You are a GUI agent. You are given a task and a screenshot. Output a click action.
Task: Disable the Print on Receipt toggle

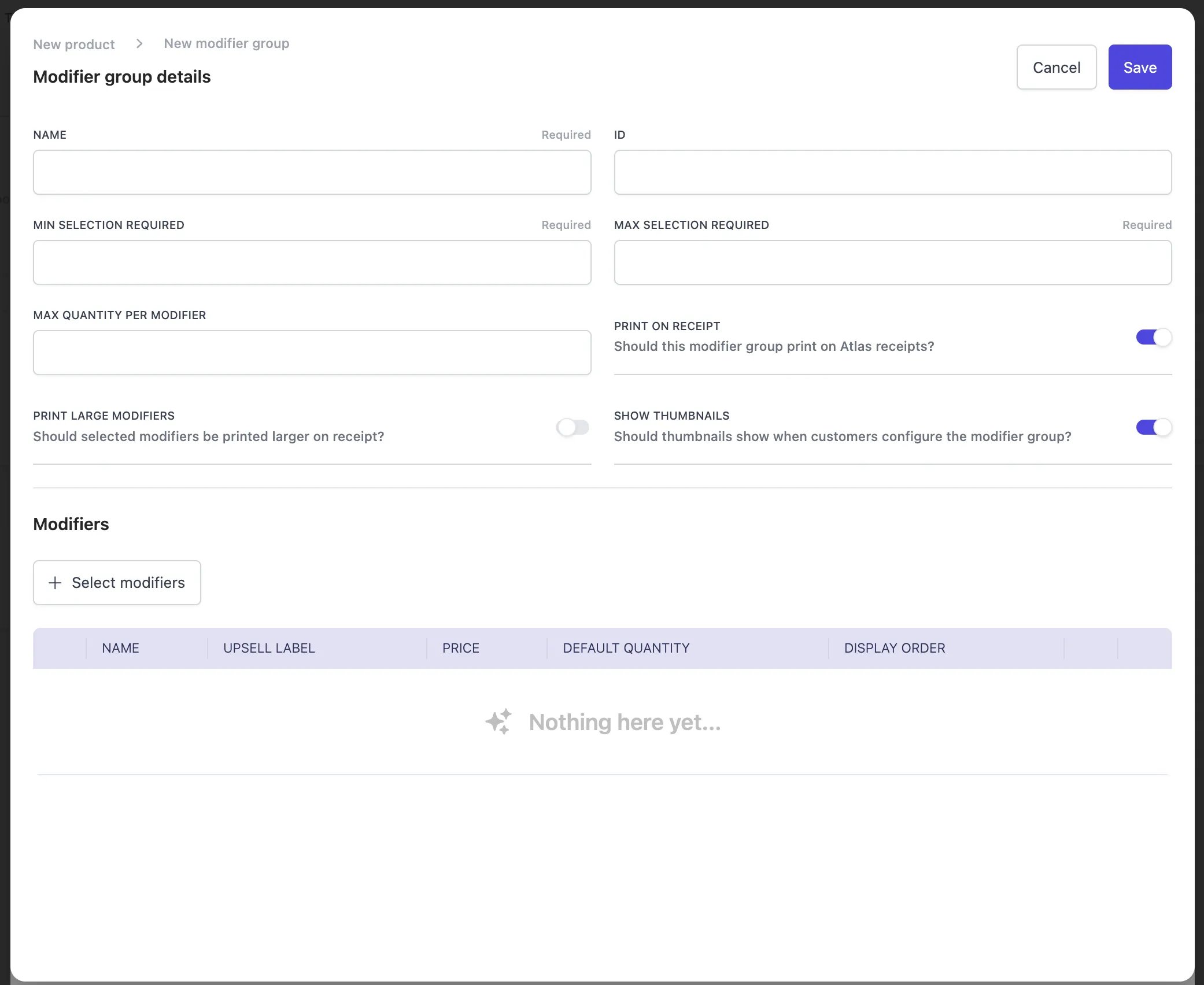pyautogui.click(x=1154, y=337)
